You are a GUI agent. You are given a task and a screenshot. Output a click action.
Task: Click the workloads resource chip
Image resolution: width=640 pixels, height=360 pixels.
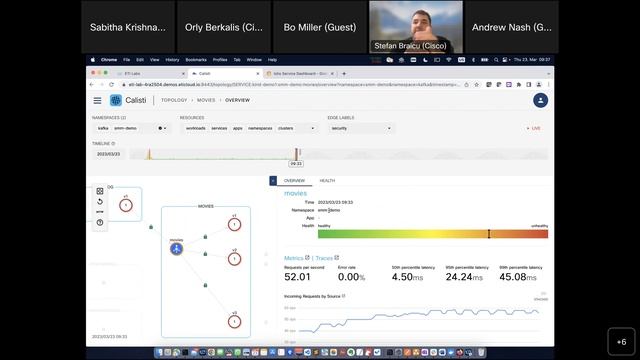[x=196, y=128]
